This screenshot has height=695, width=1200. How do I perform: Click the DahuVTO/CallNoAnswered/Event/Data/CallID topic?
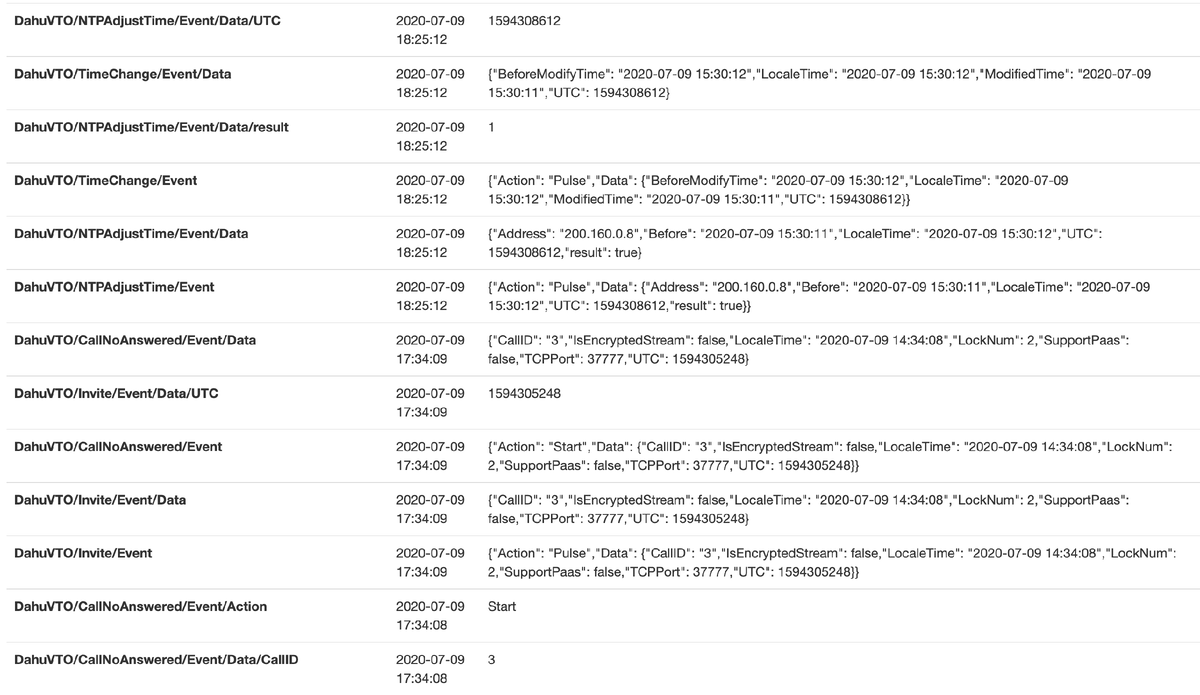click(156, 660)
